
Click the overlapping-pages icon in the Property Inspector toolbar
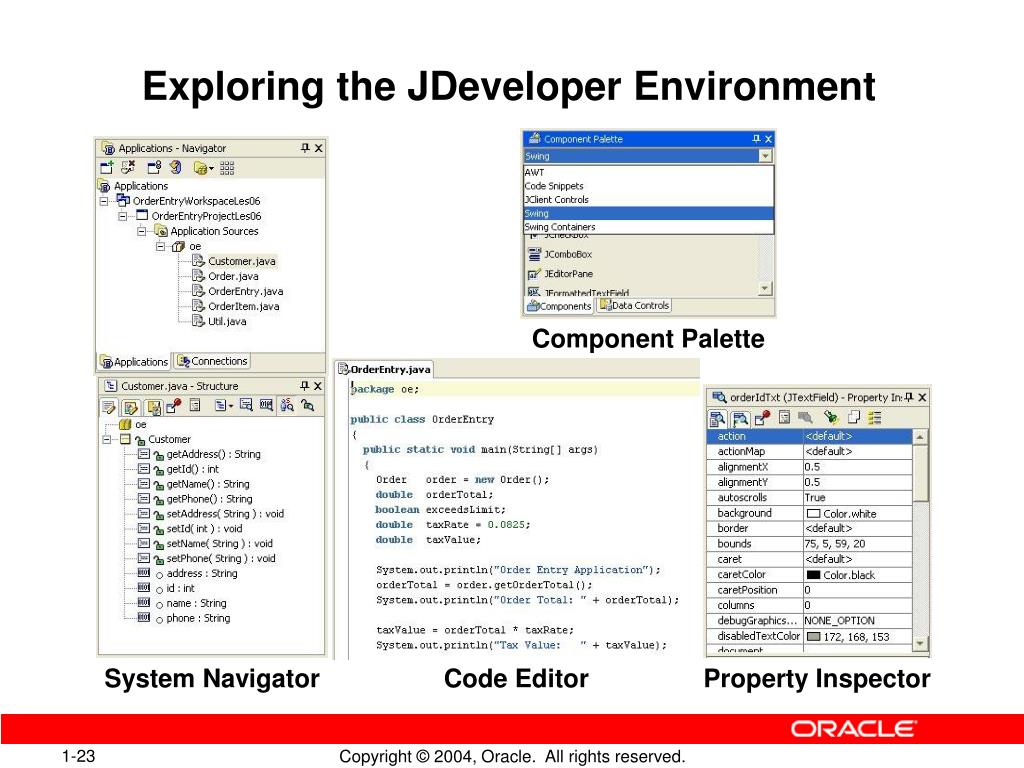click(x=854, y=417)
